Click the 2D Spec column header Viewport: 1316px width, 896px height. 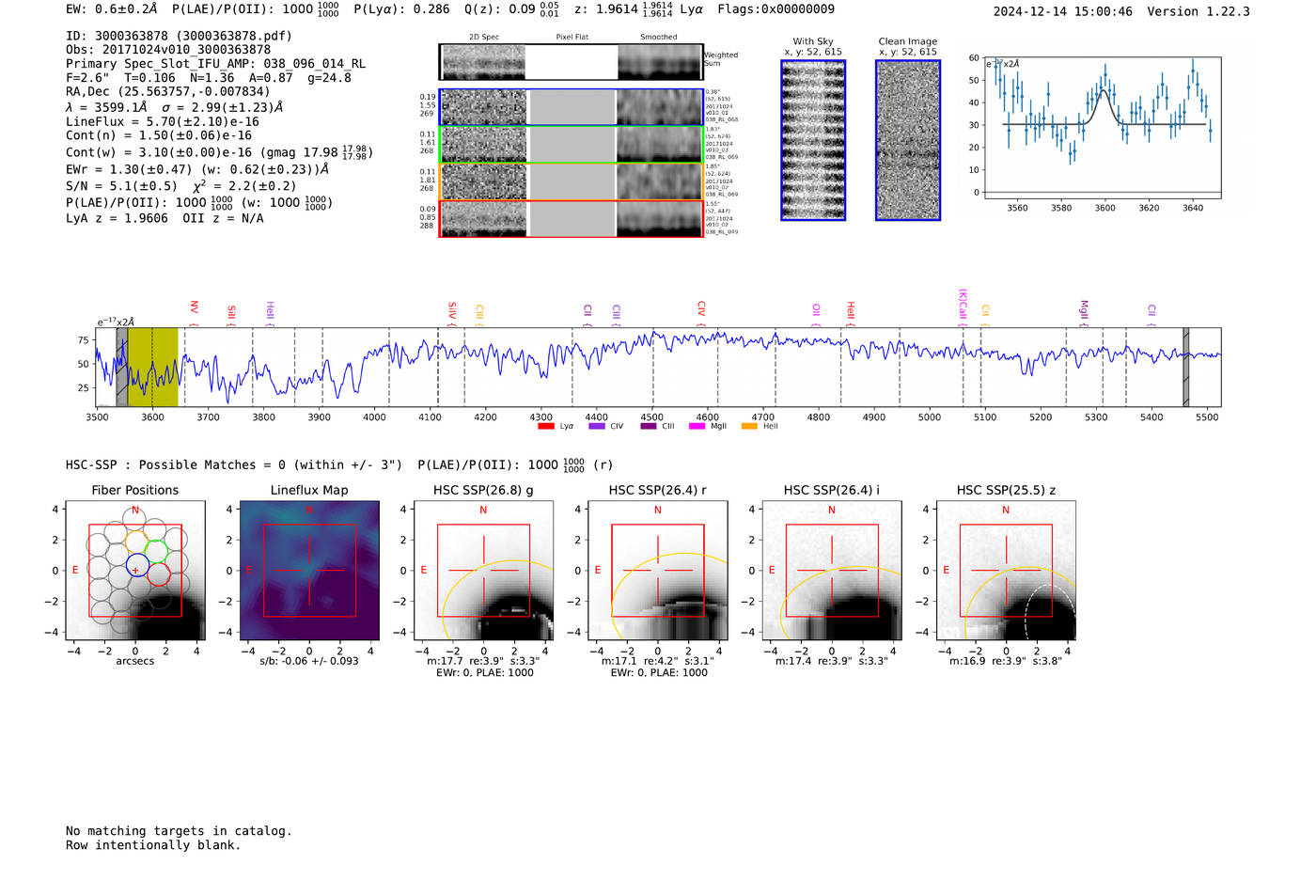tap(484, 38)
